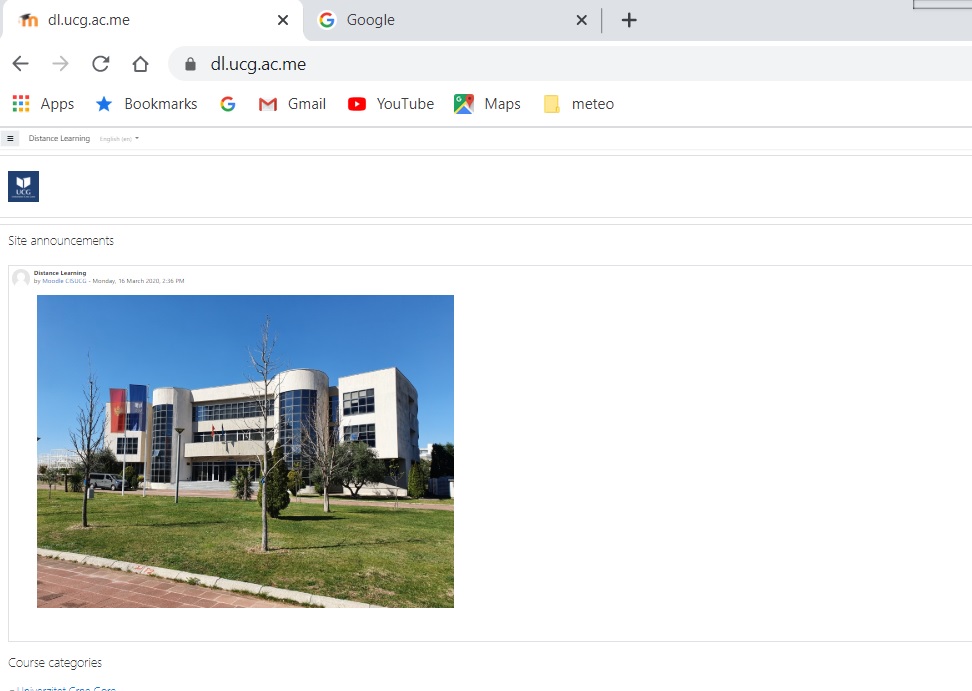Screen dimensions: 972x691
Task: Open the Moodle CISUCG author link
Action: pos(64,281)
